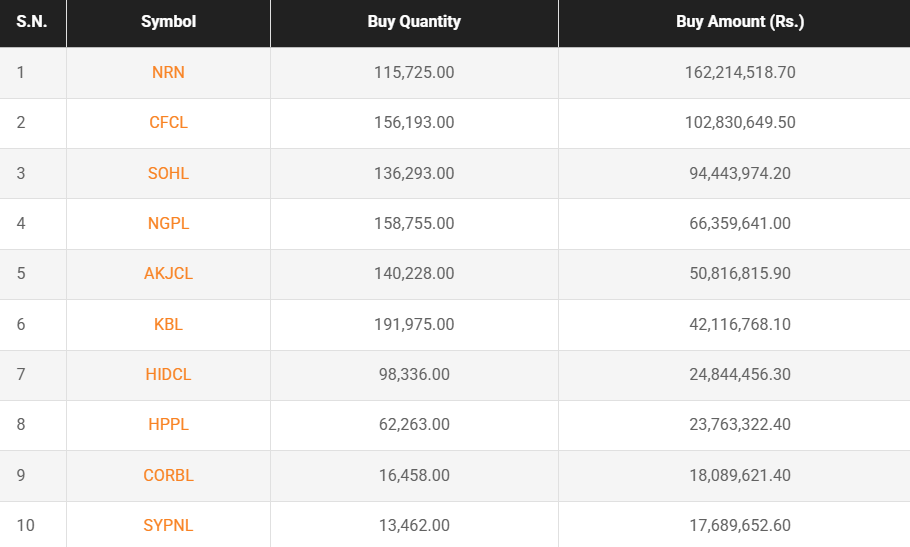Select buy amount 50,816,815.90

740,273
